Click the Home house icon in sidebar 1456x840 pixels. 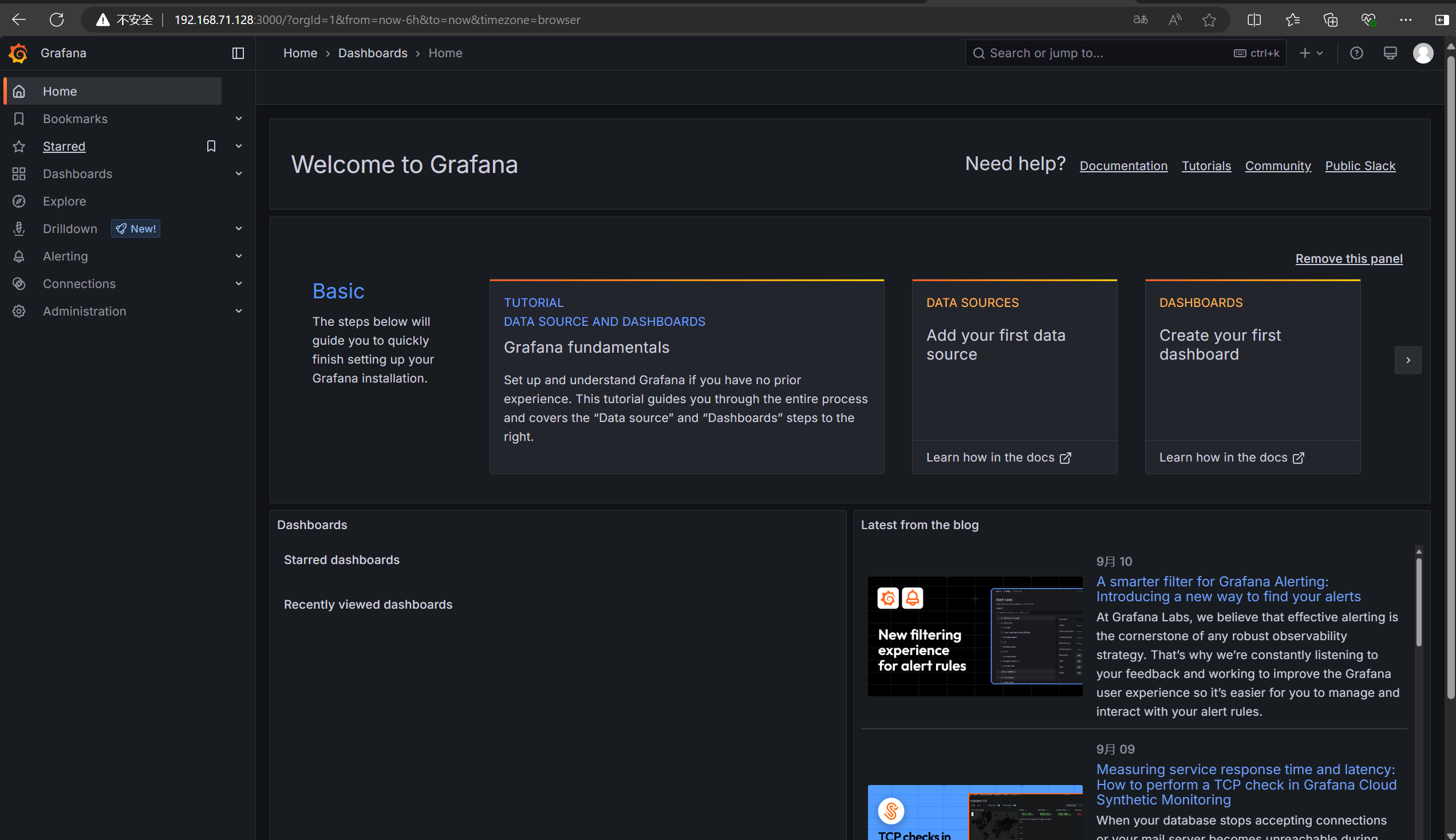pos(19,91)
